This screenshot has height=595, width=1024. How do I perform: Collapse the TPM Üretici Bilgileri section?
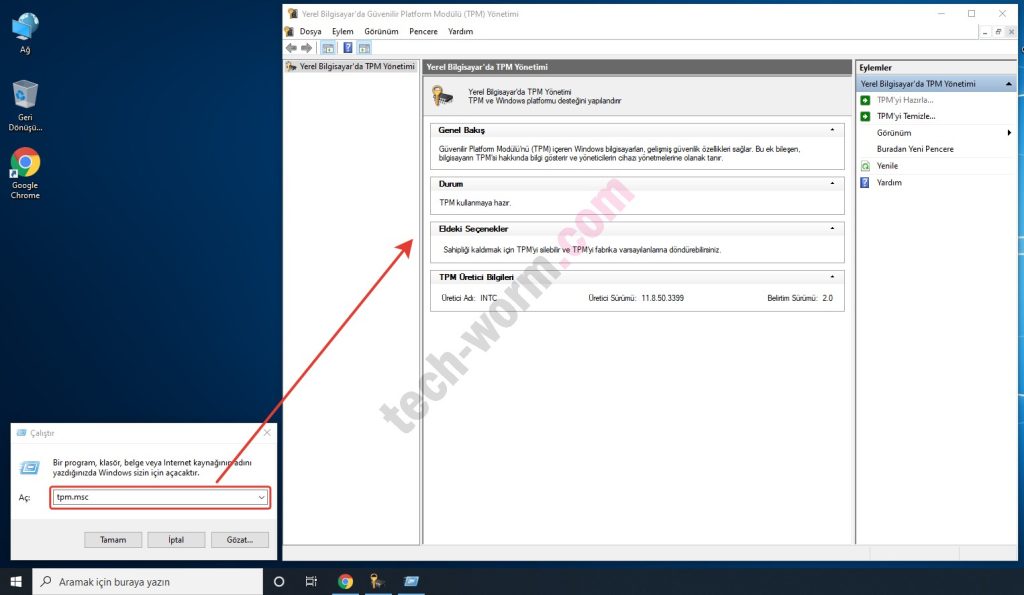click(x=832, y=277)
